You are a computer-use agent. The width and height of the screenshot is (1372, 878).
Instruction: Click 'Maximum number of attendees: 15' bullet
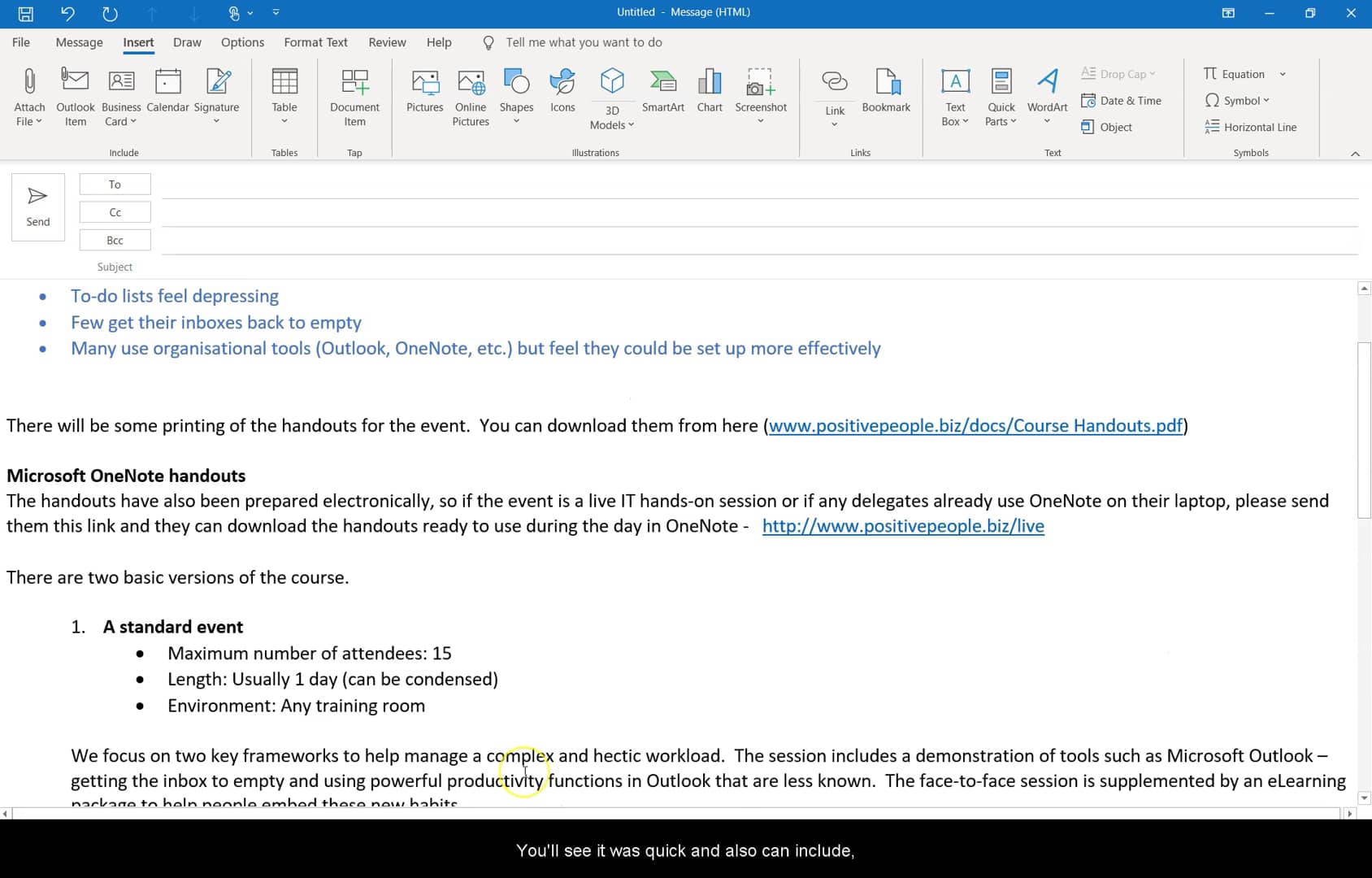310,654
